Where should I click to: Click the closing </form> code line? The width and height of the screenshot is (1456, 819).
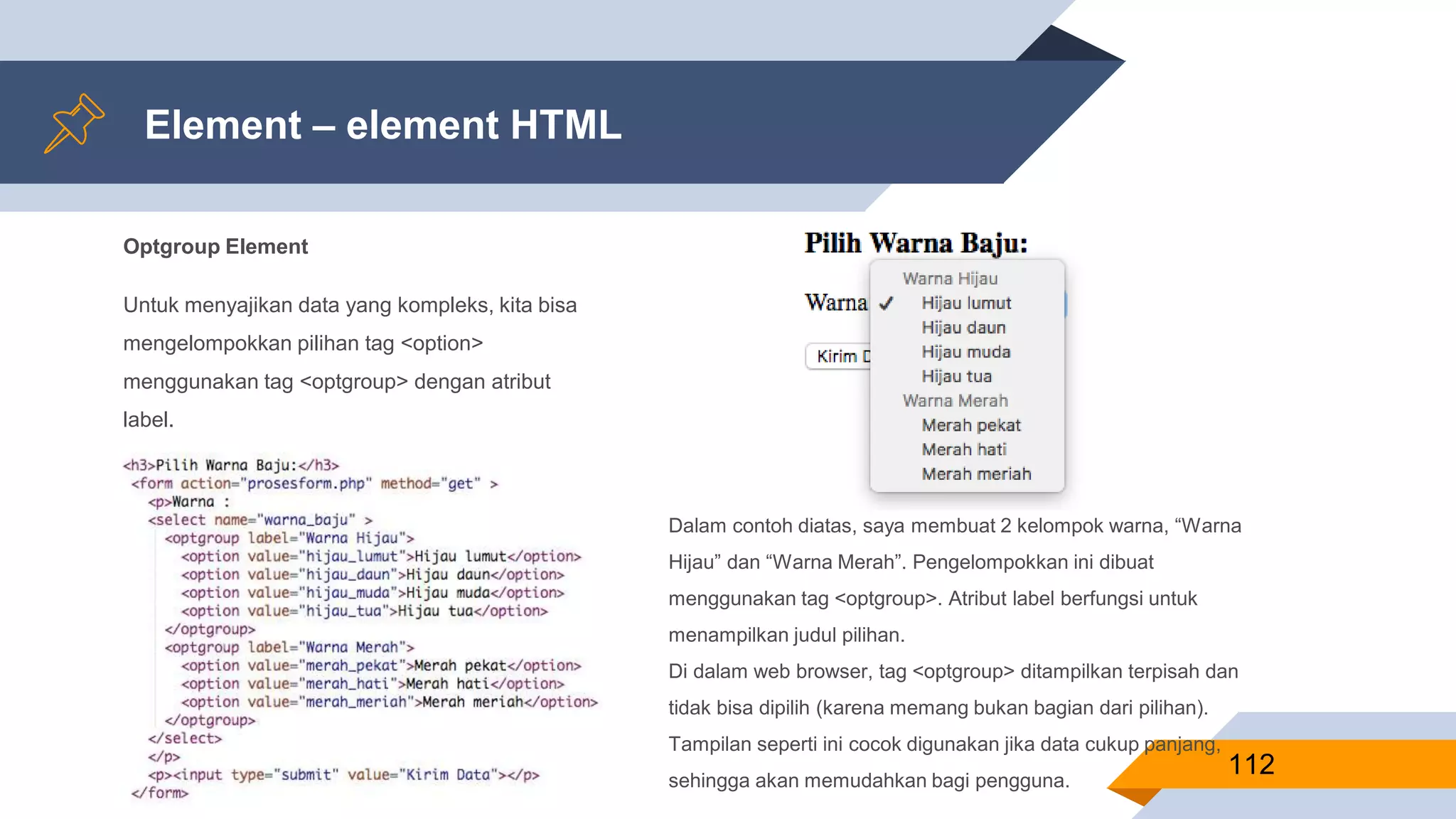tap(160, 793)
